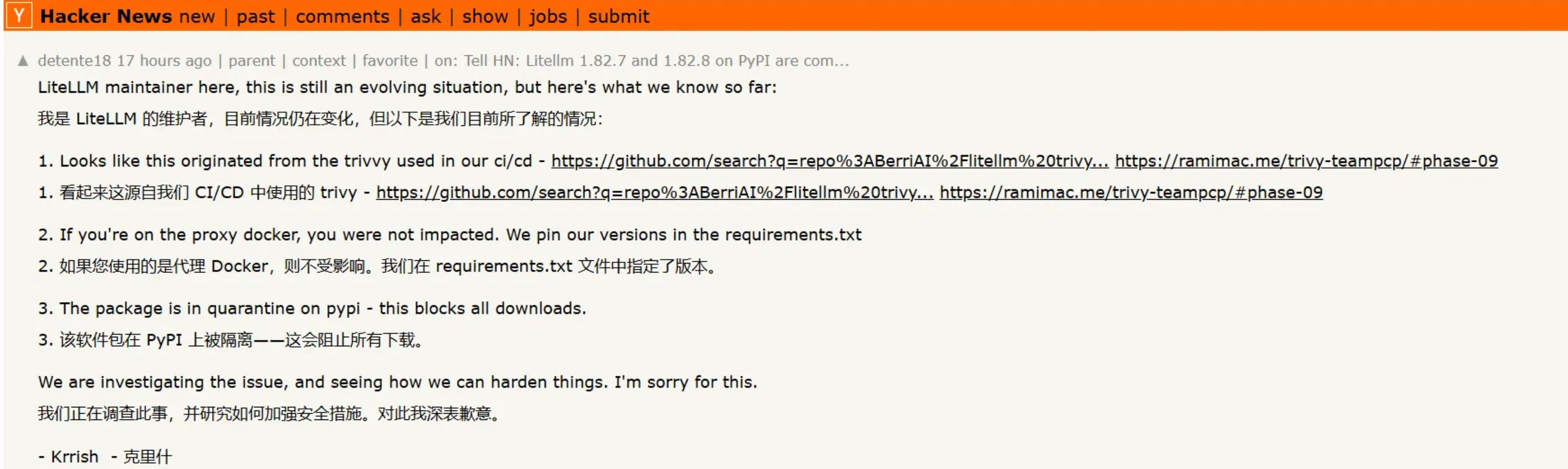Image resolution: width=1568 pixels, height=469 pixels.
Task: Click the 'submit' nav link
Action: tap(618, 16)
